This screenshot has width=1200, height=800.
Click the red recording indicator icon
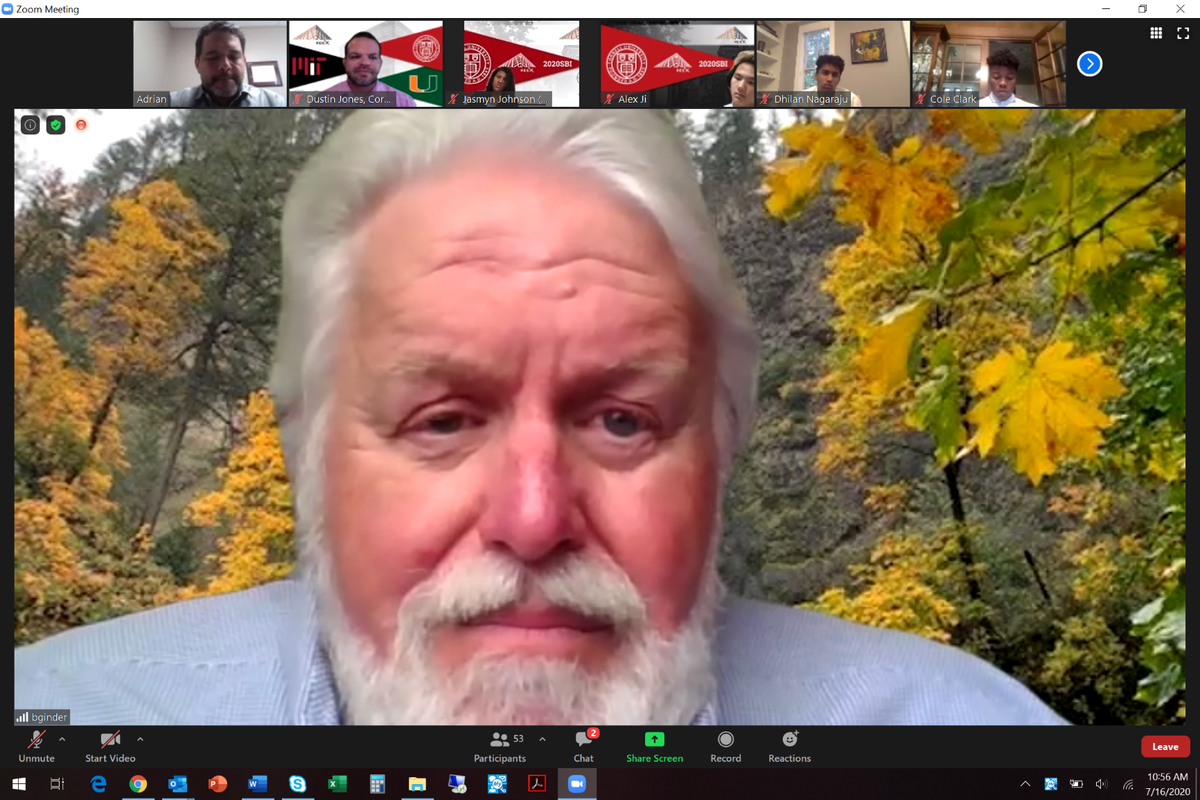pos(81,125)
